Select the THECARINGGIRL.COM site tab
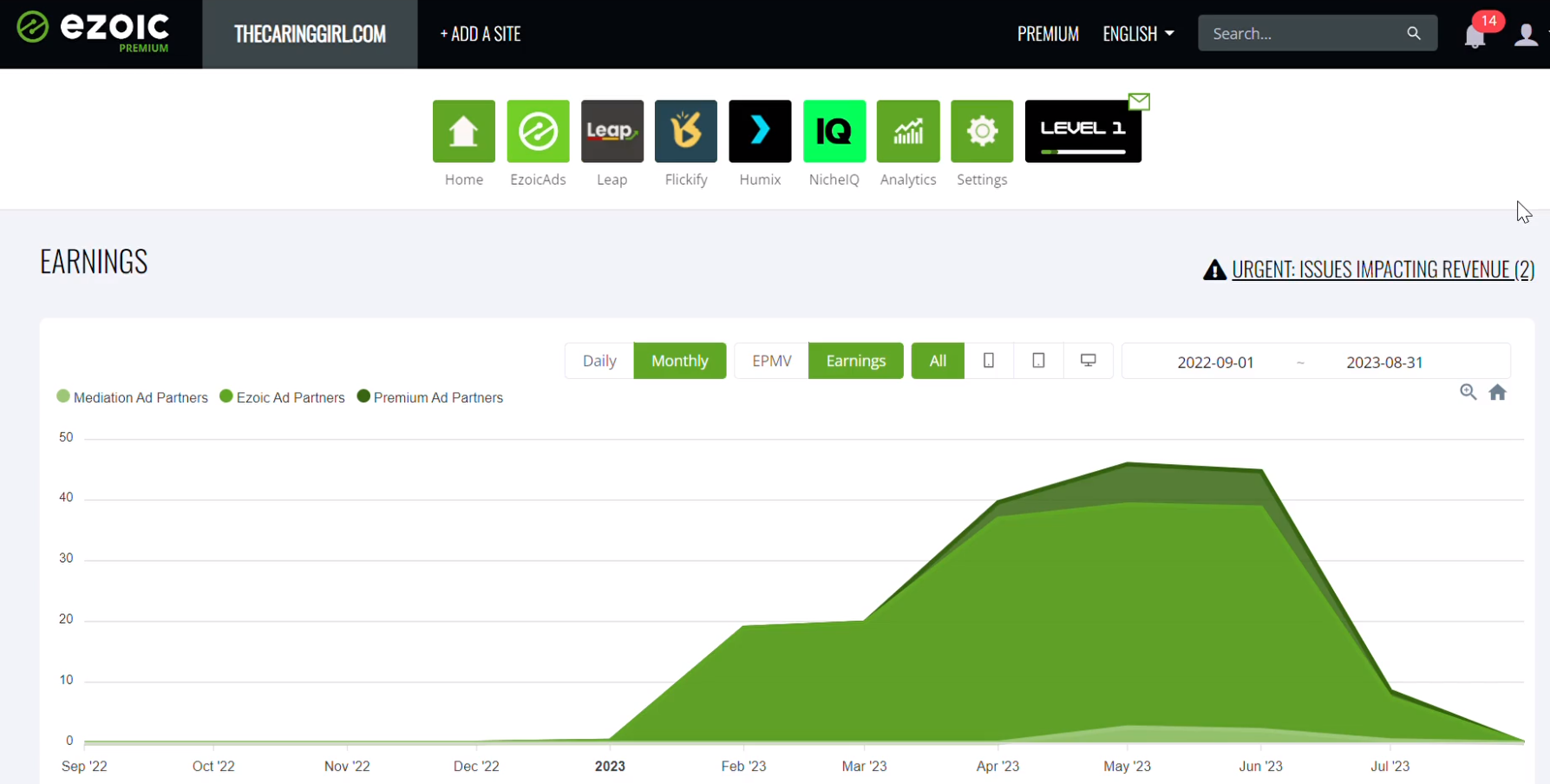The width and height of the screenshot is (1550, 784). (x=310, y=34)
